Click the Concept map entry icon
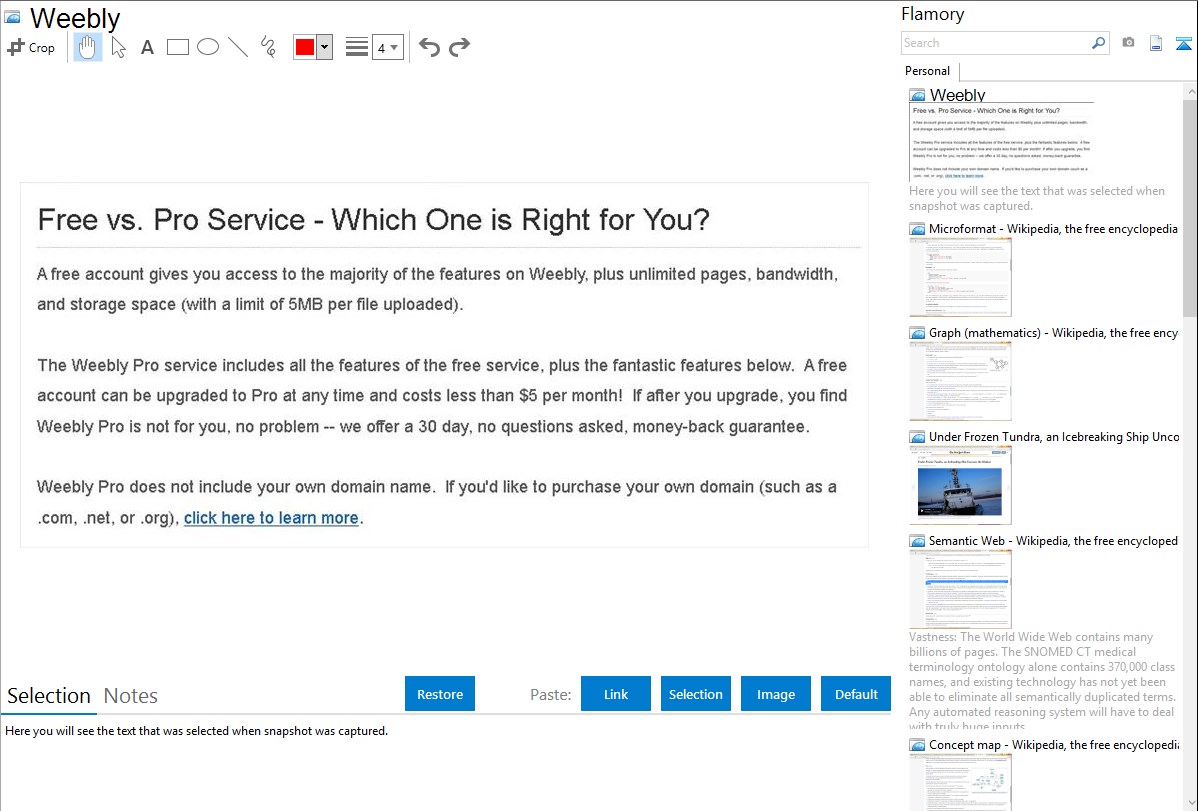Image resolution: width=1198 pixels, height=811 pixels. click(917, 745)
